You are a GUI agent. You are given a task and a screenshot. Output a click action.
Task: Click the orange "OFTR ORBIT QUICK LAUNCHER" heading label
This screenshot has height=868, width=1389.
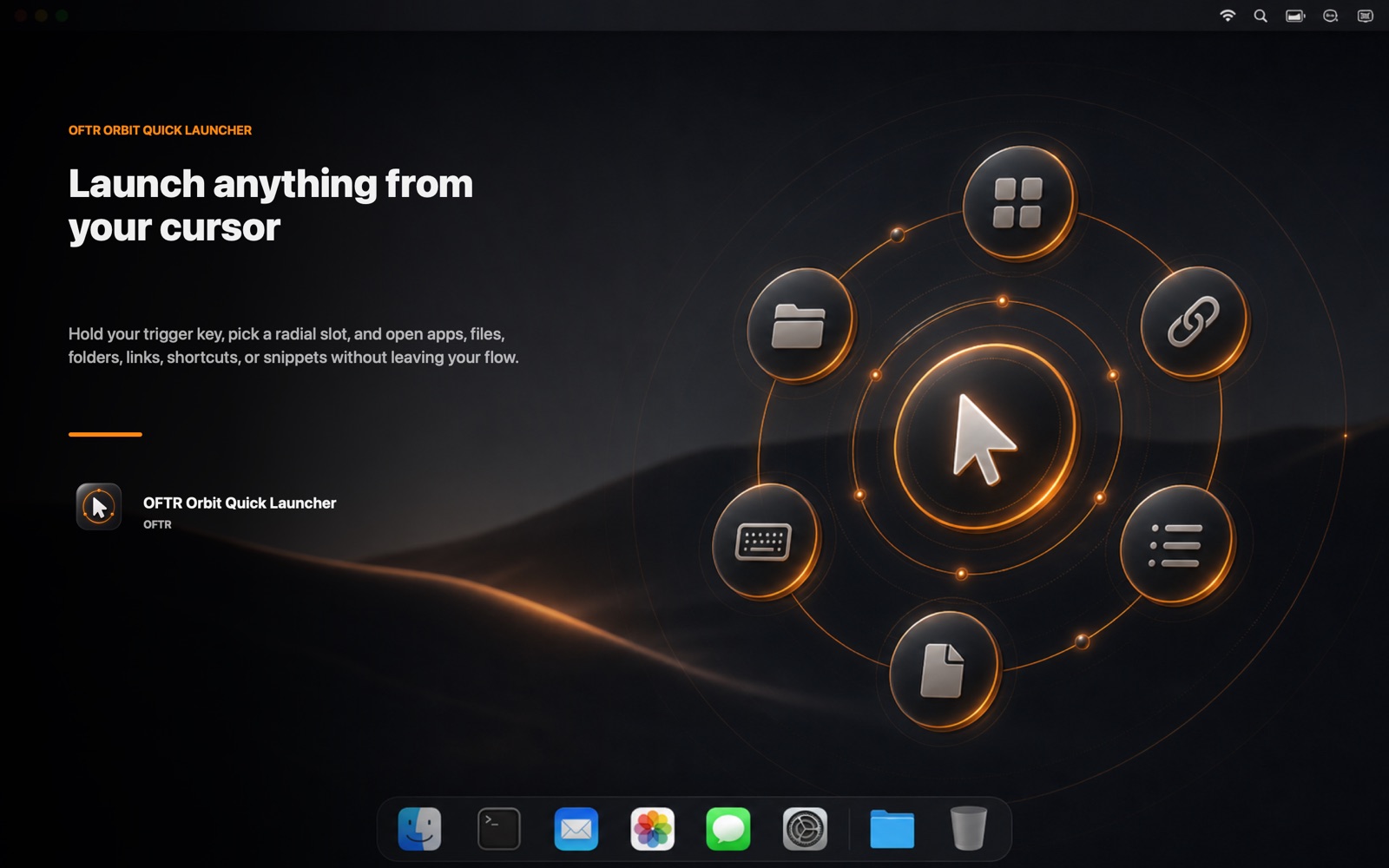[161, 130]
